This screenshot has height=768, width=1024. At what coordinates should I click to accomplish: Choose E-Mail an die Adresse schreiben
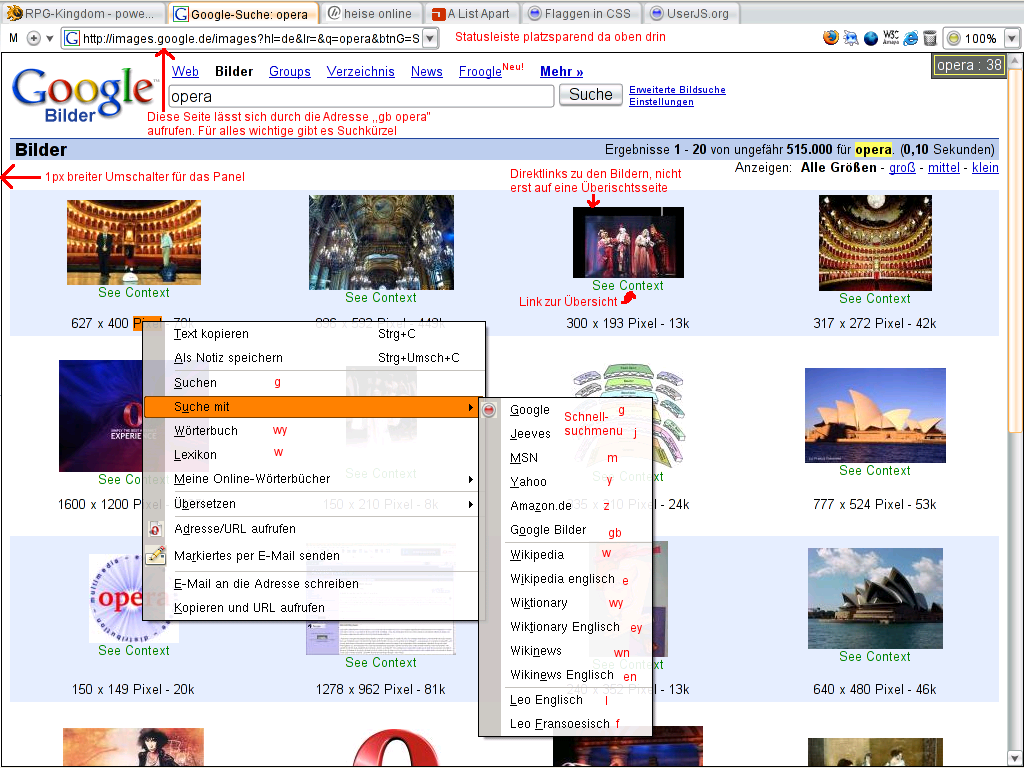click(314, 584)
